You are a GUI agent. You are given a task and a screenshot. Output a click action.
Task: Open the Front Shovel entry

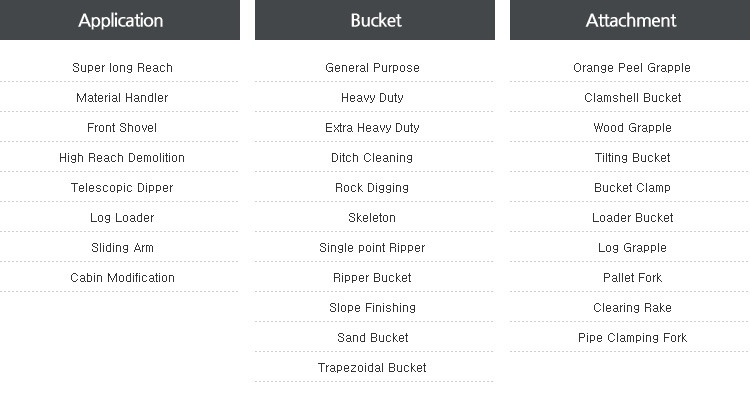click(122, 128)
